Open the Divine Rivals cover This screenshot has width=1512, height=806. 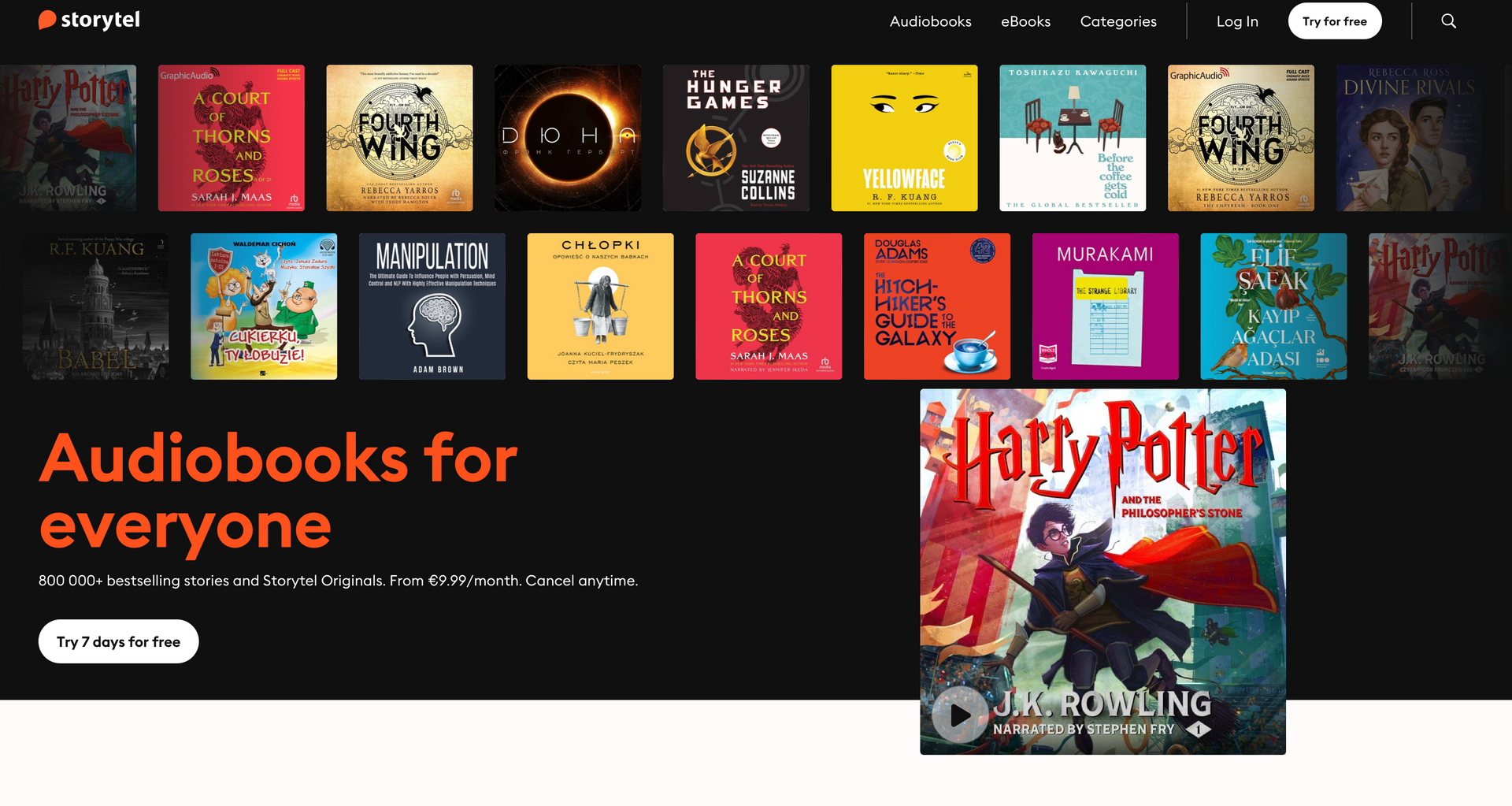pyautogui.click(x=1417, y=137)
